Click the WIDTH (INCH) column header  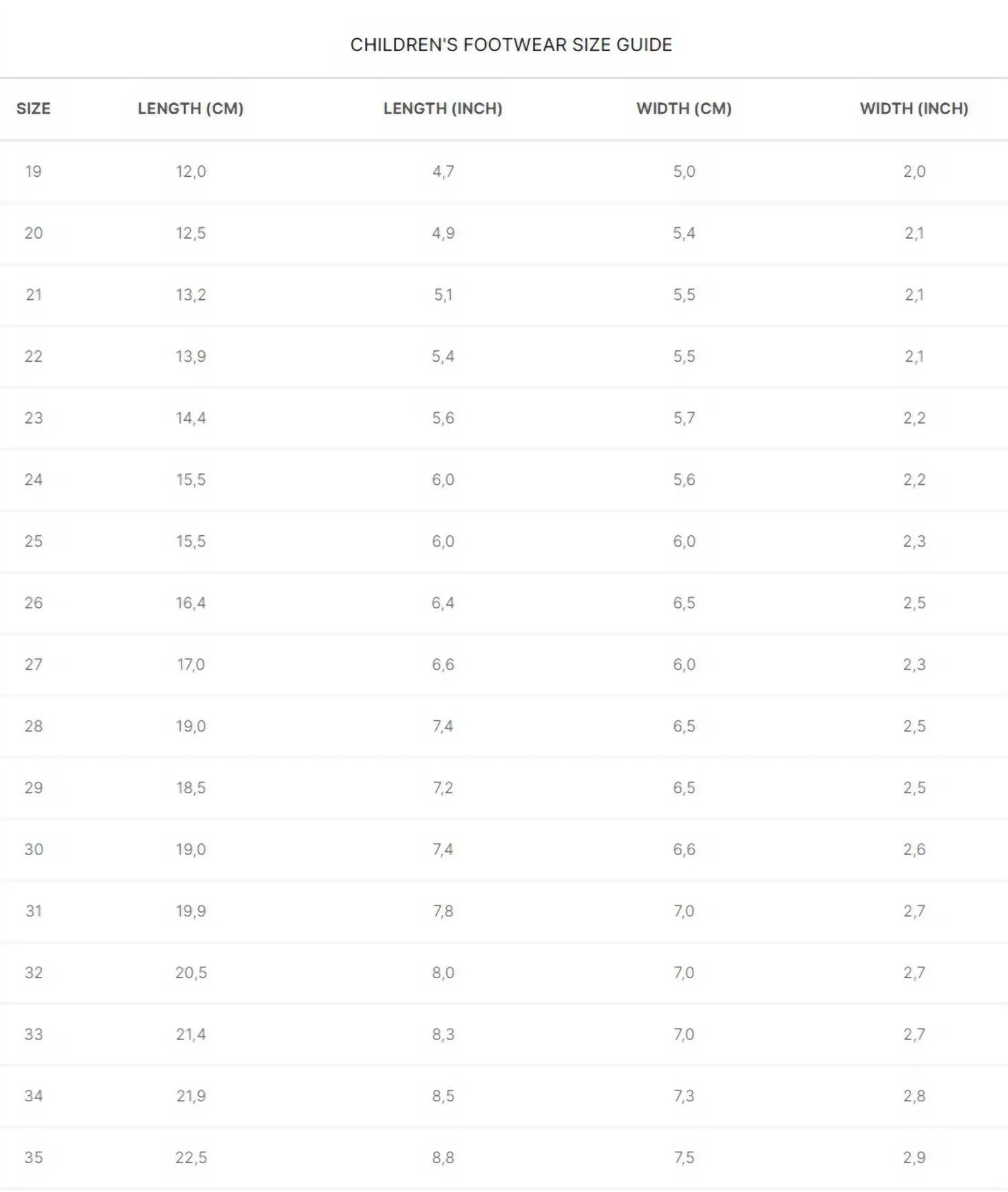click(914, 108)
